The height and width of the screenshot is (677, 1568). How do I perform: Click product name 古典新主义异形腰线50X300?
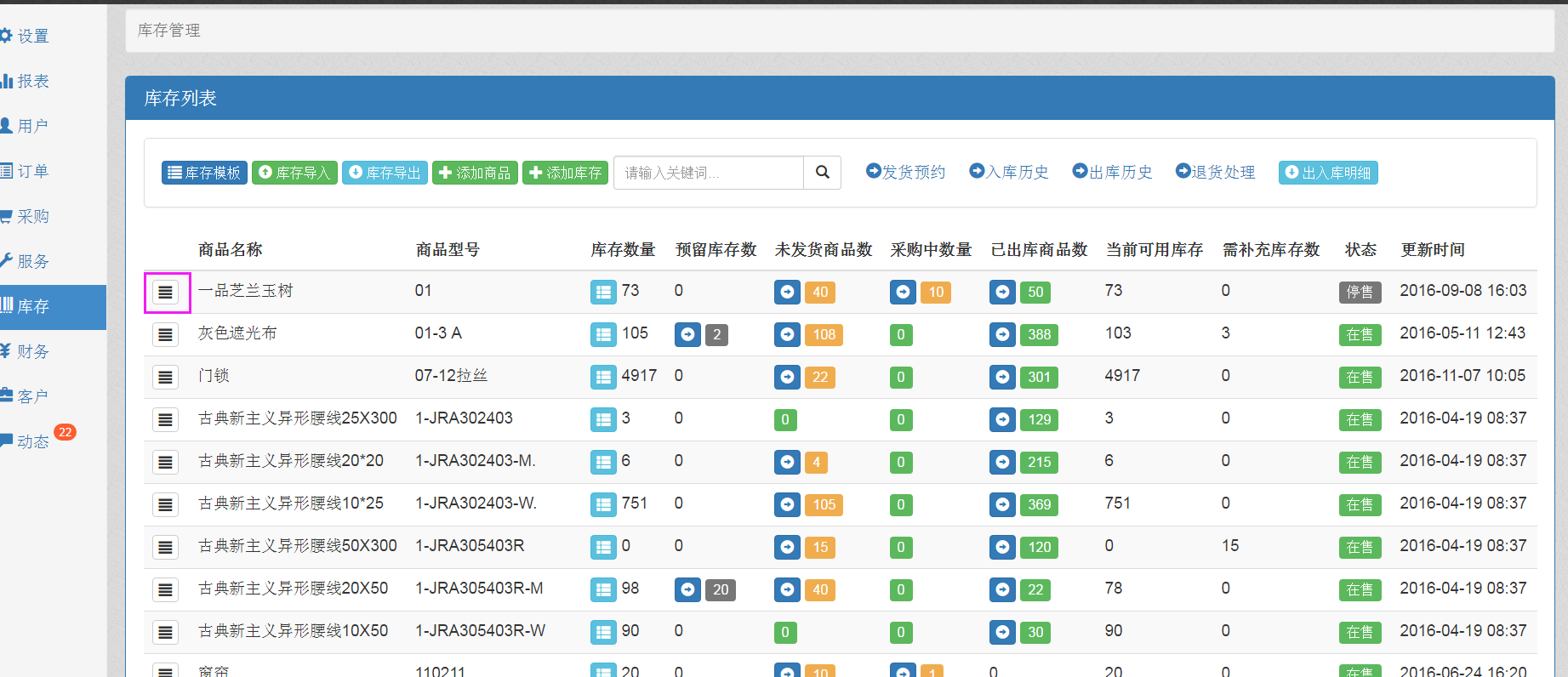point(298,546)
